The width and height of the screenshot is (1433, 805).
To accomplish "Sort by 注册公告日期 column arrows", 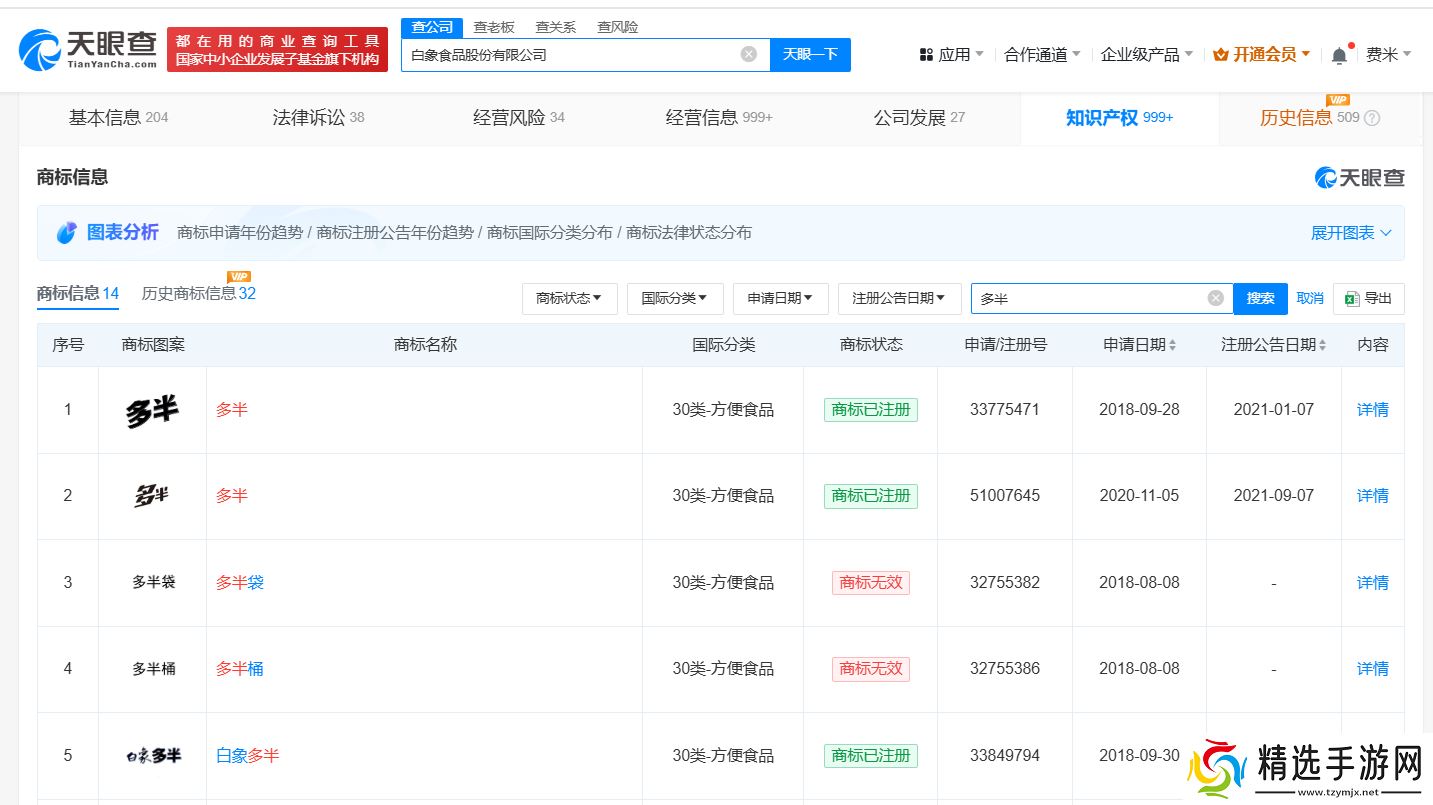I will pyautogui.click(x=1322, y=345).
